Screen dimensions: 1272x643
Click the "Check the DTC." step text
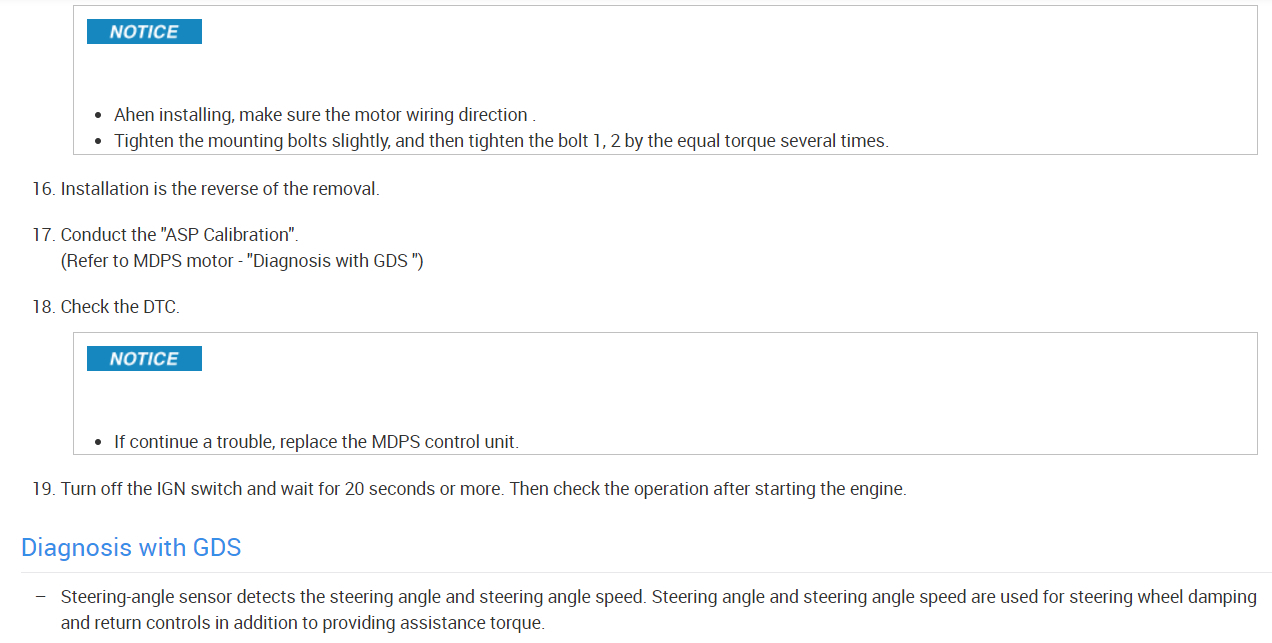[120, 307]
